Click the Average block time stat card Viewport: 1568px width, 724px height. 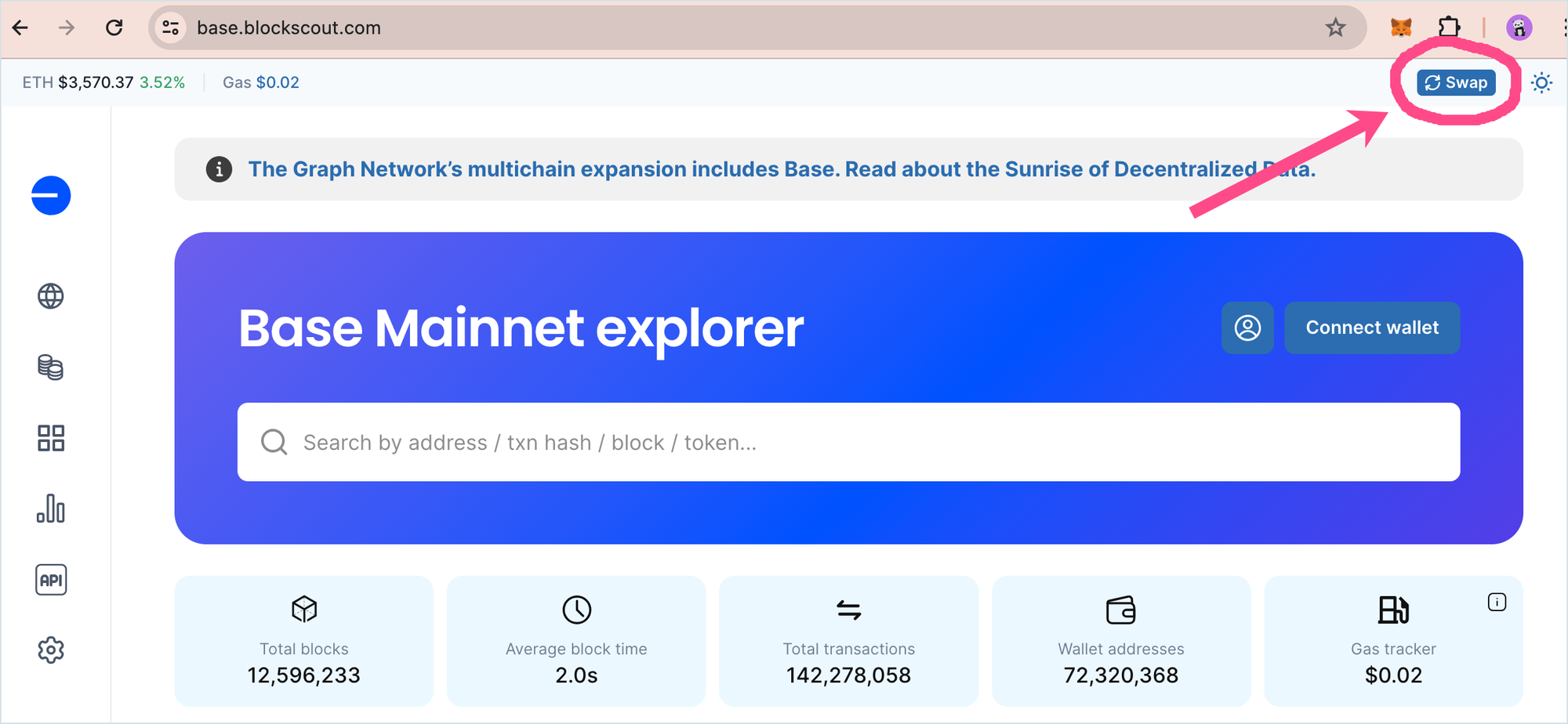[576, 641]
